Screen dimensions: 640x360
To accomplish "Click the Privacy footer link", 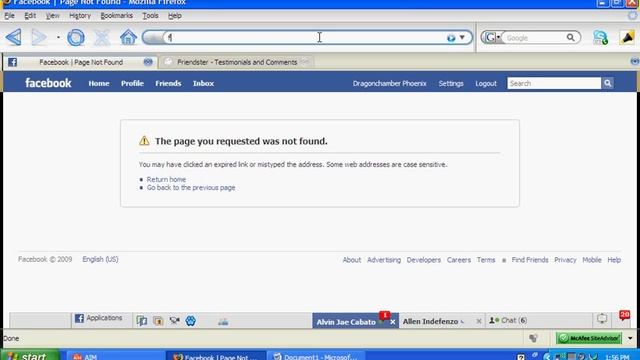I will [x=565, y=260].
